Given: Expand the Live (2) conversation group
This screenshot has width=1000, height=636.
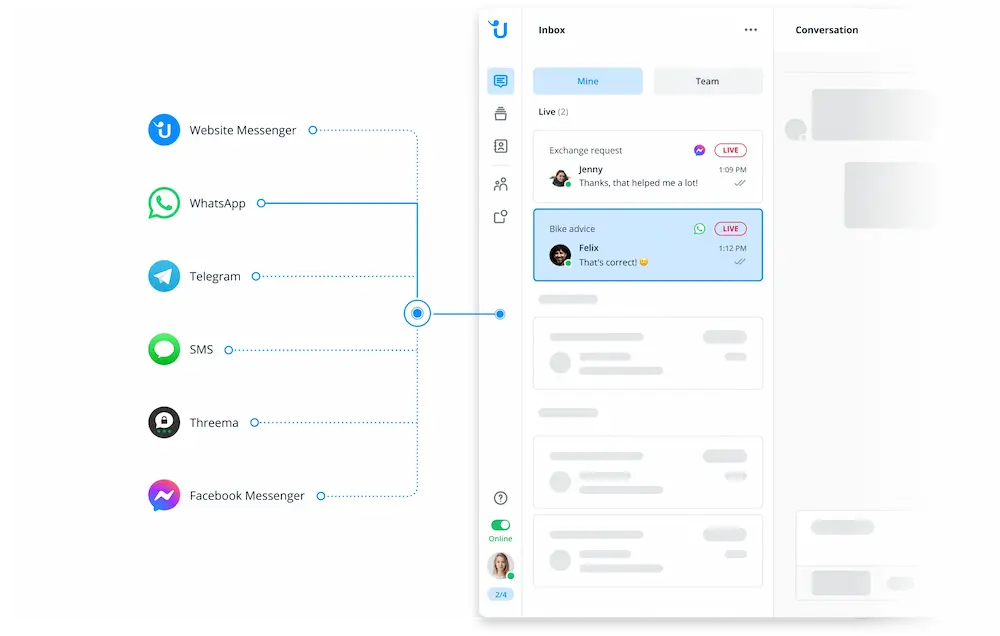Looking at the screenshot, I should (x=552, y=111).
